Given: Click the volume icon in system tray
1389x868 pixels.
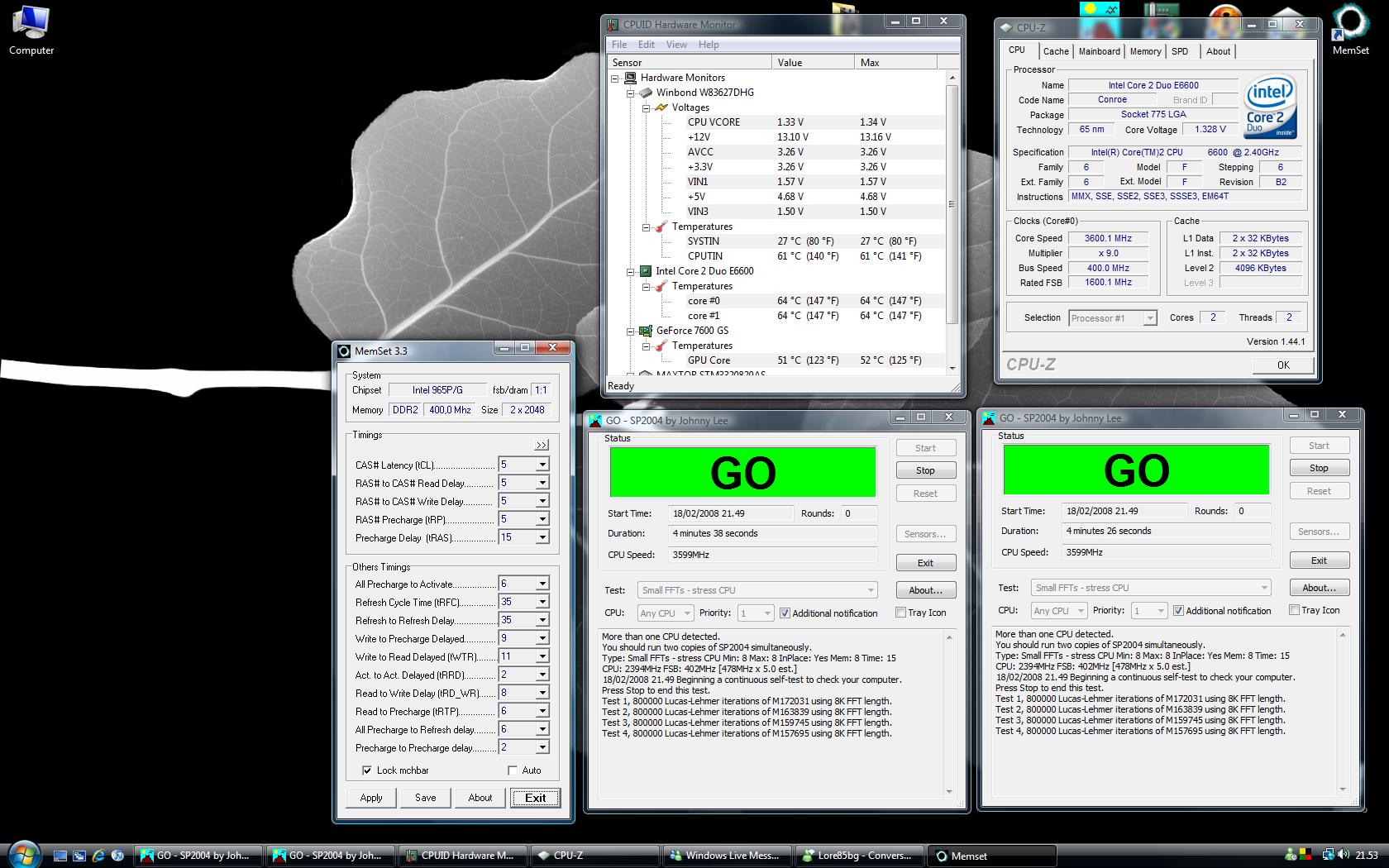Looking at the screenshot, I should coord(1344,856).
